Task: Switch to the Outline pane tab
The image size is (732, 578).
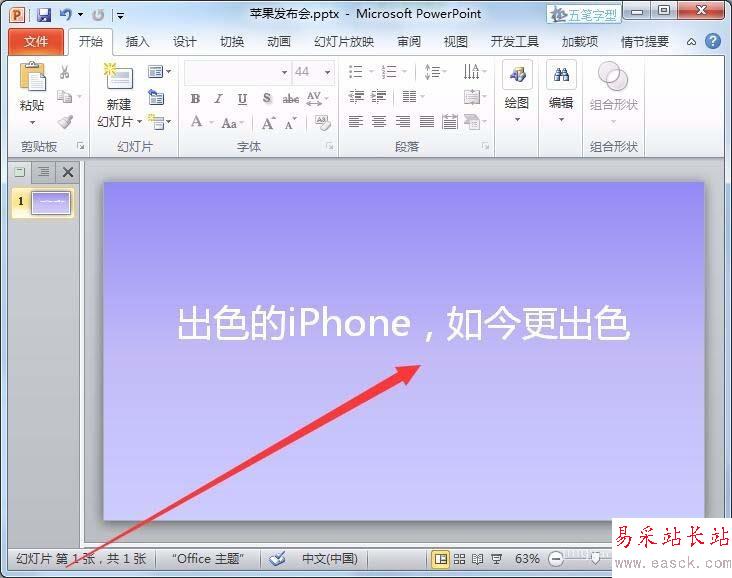Action: (43, 172)
